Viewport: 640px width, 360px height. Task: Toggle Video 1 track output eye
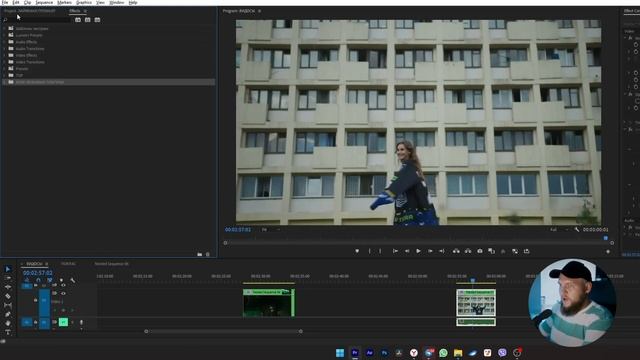click(63, 293)
